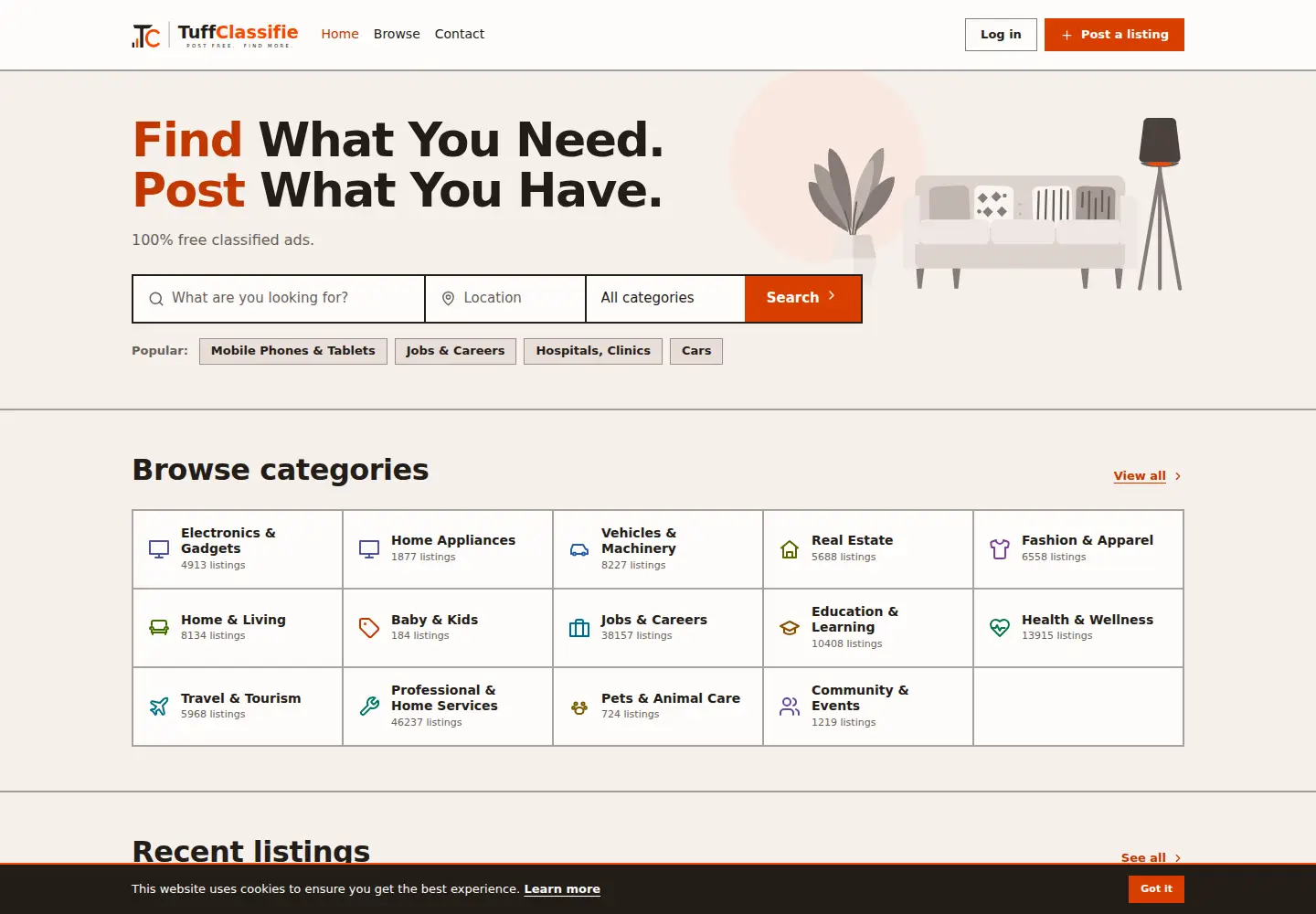Open the Contact nav item
The height and width of the screenshot is (914, 1316).
[460, 34]
